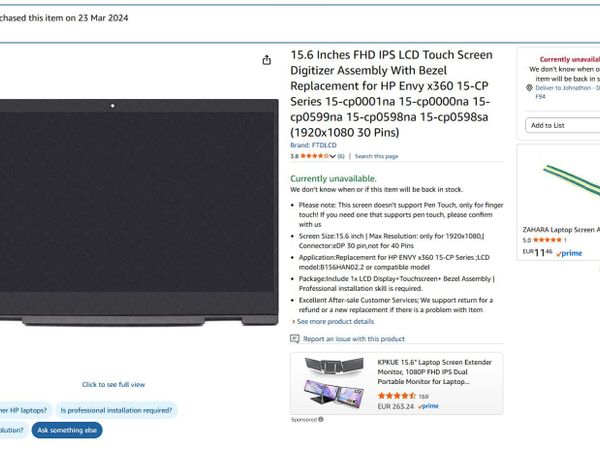
Task: Click the star rating icons under Brand
Action: tap(315, 156)
